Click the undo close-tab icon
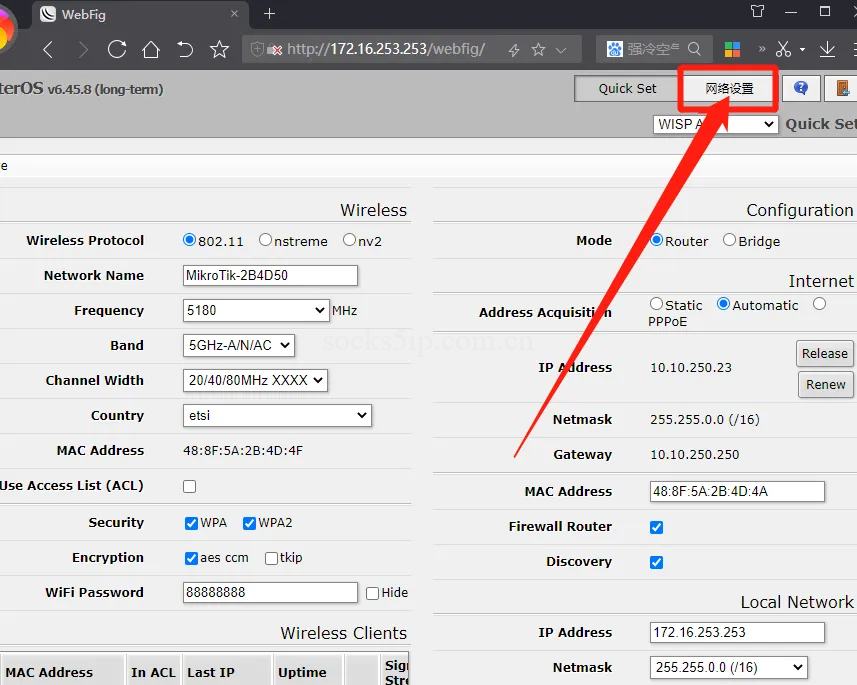 click(x=185, y=50)
